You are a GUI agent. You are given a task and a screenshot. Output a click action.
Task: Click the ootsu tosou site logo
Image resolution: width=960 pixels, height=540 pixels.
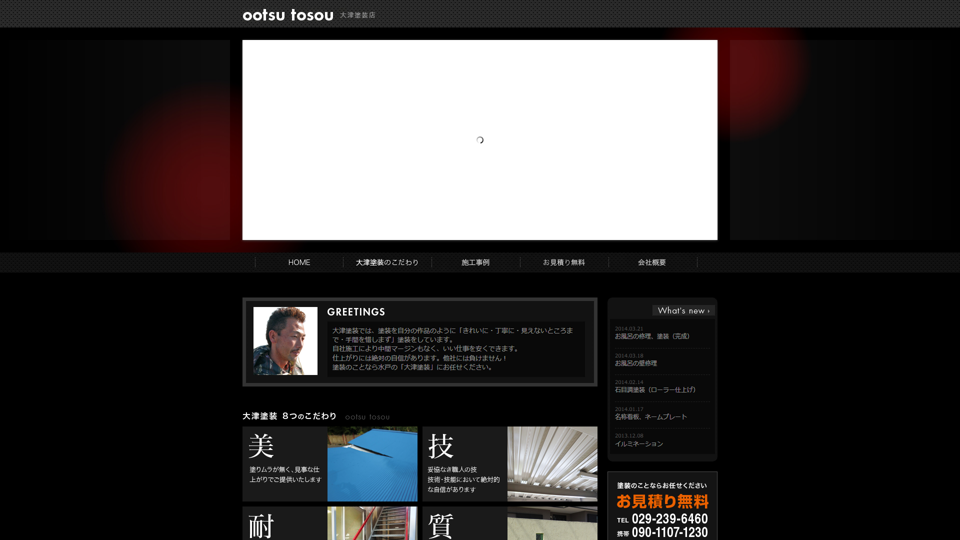click(x=288, y=15)
